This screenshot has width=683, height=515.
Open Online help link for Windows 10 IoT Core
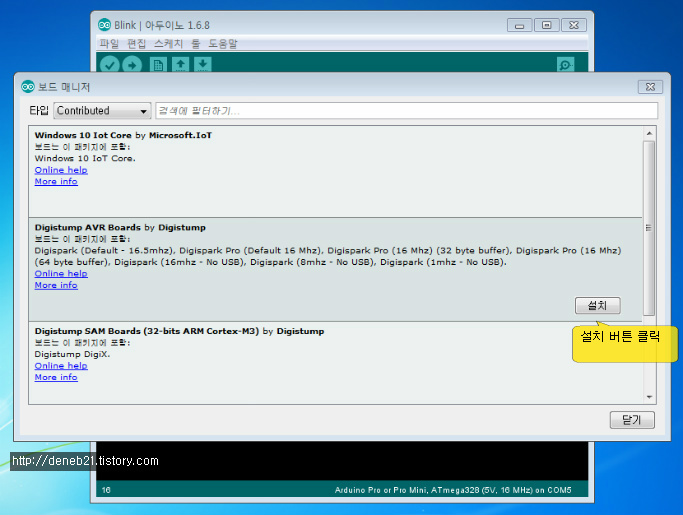coord(61,170)
